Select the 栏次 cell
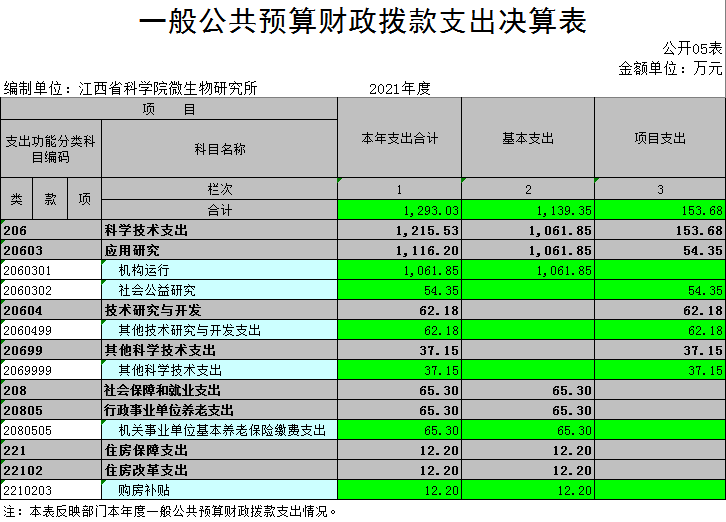Screen dimensions: 726x522 pyautogui.click(x=219, y=189)
